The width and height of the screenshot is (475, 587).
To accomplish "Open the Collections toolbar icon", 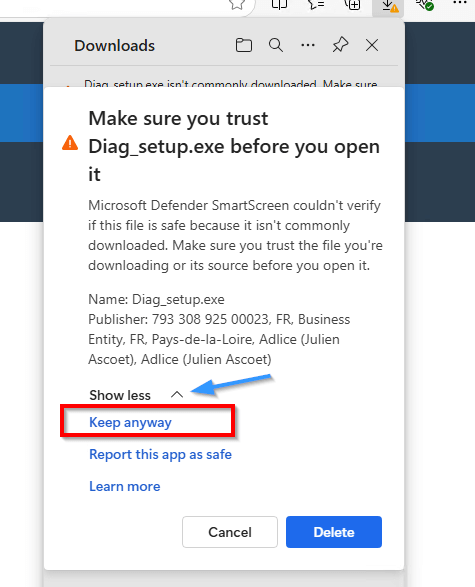I will [x=352, y=4].
